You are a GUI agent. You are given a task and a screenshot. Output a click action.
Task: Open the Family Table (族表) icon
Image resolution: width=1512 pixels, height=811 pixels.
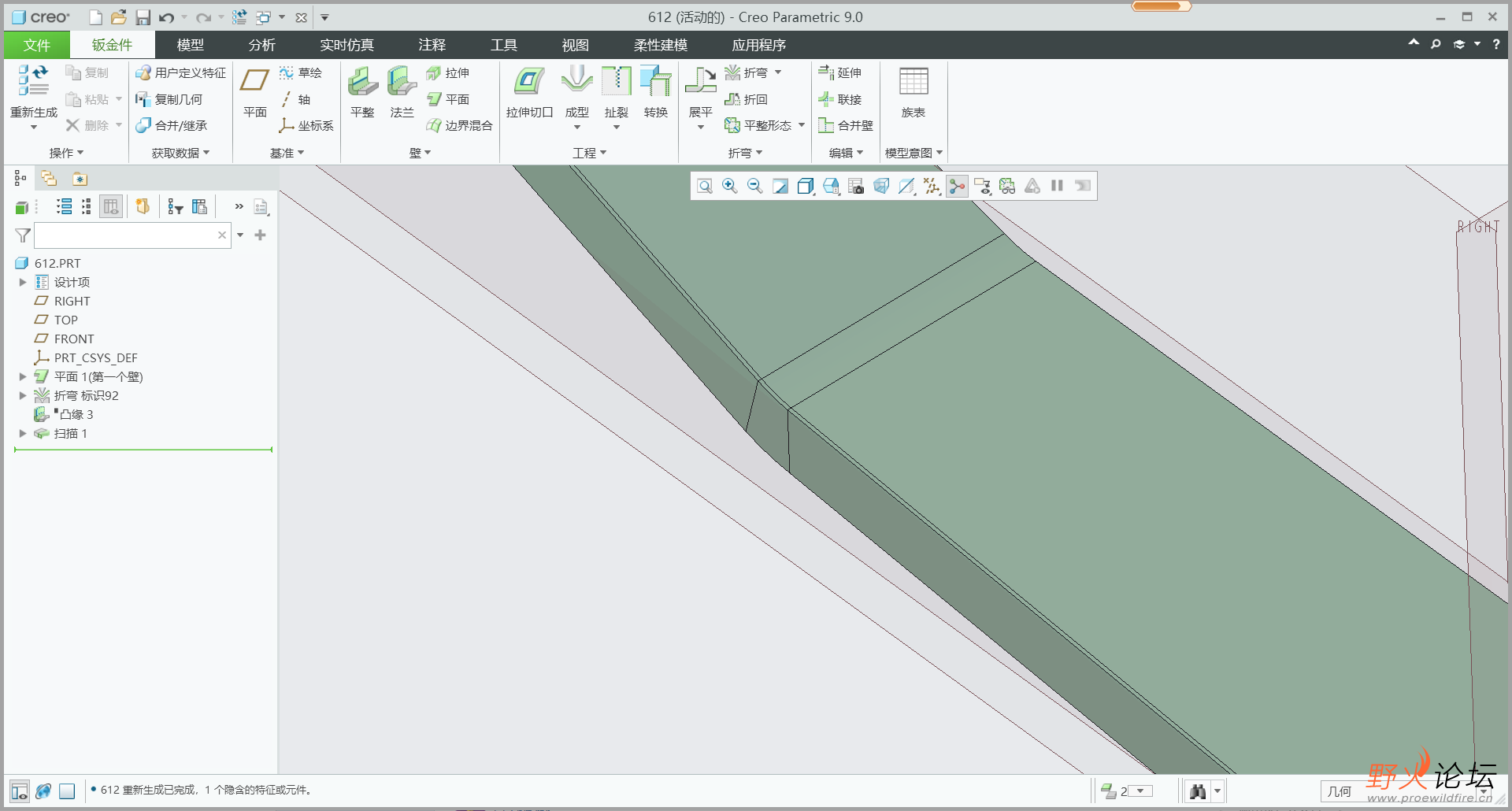(x=913, y=81)
